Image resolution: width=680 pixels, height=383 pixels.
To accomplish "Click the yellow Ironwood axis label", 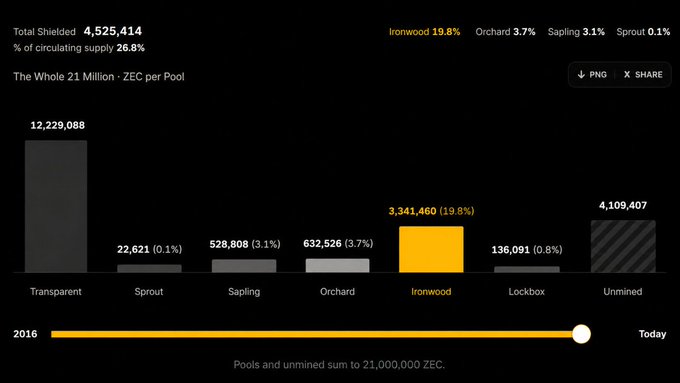I will [431, 291].
